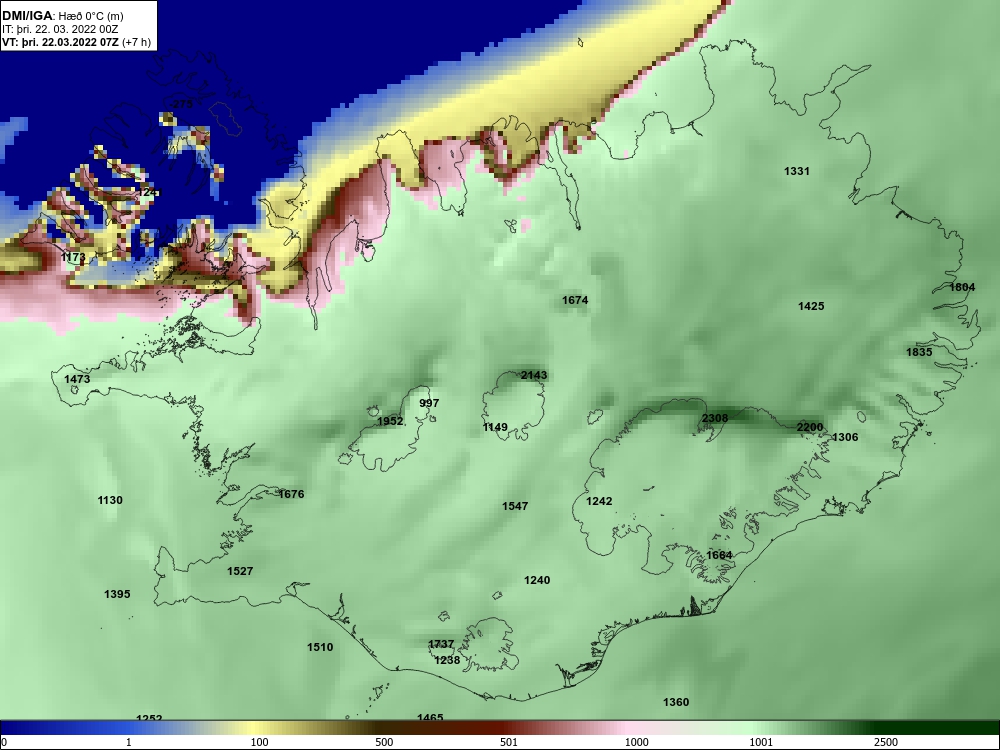Click the 1664 height value
This screenshot has width=1000, height=750.
719,555
